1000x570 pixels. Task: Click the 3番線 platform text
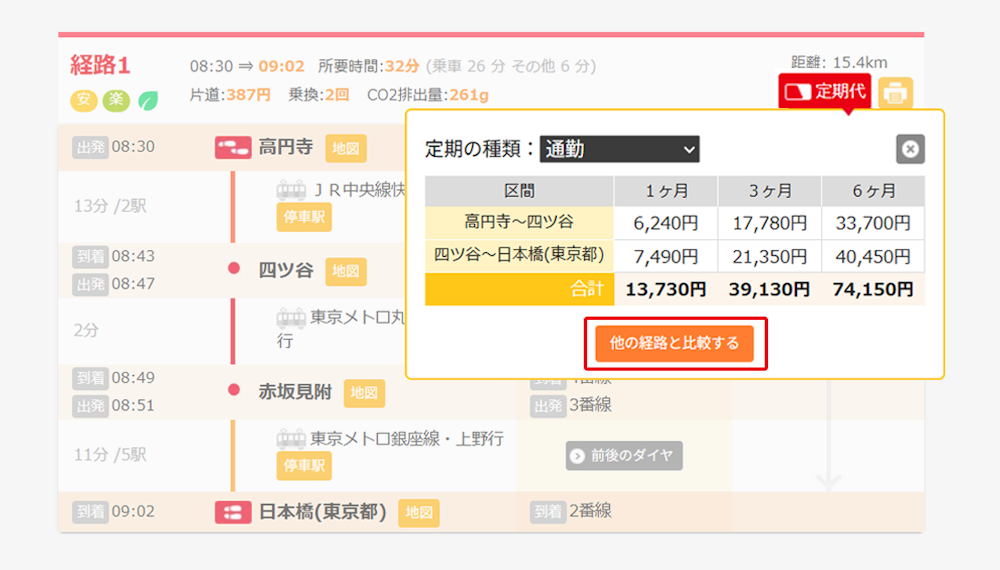[x=591, y=405]
